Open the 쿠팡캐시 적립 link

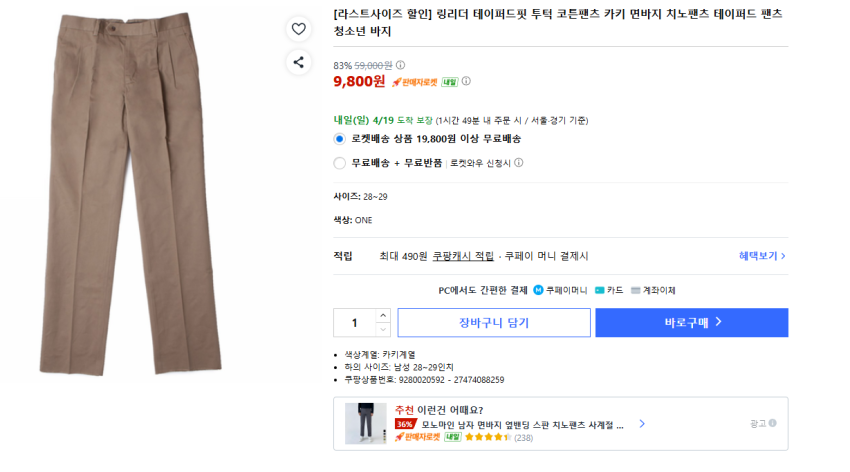tap(463, 256)
